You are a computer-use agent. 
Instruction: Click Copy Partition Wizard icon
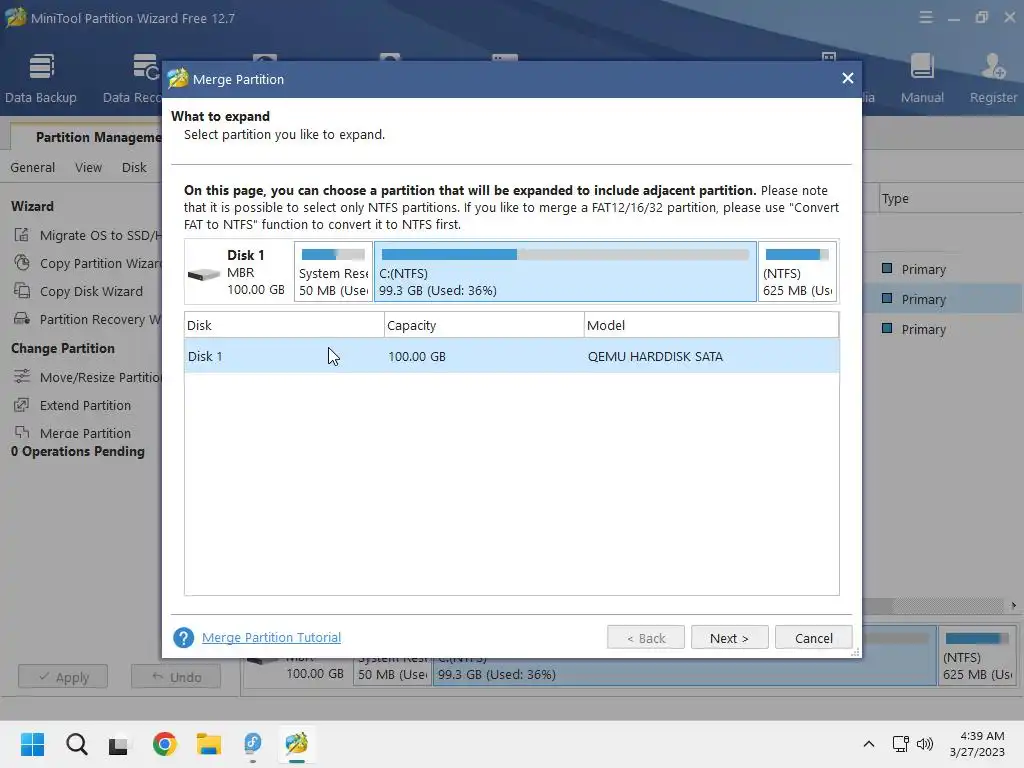pyautogui.click(x=22, y=263)
